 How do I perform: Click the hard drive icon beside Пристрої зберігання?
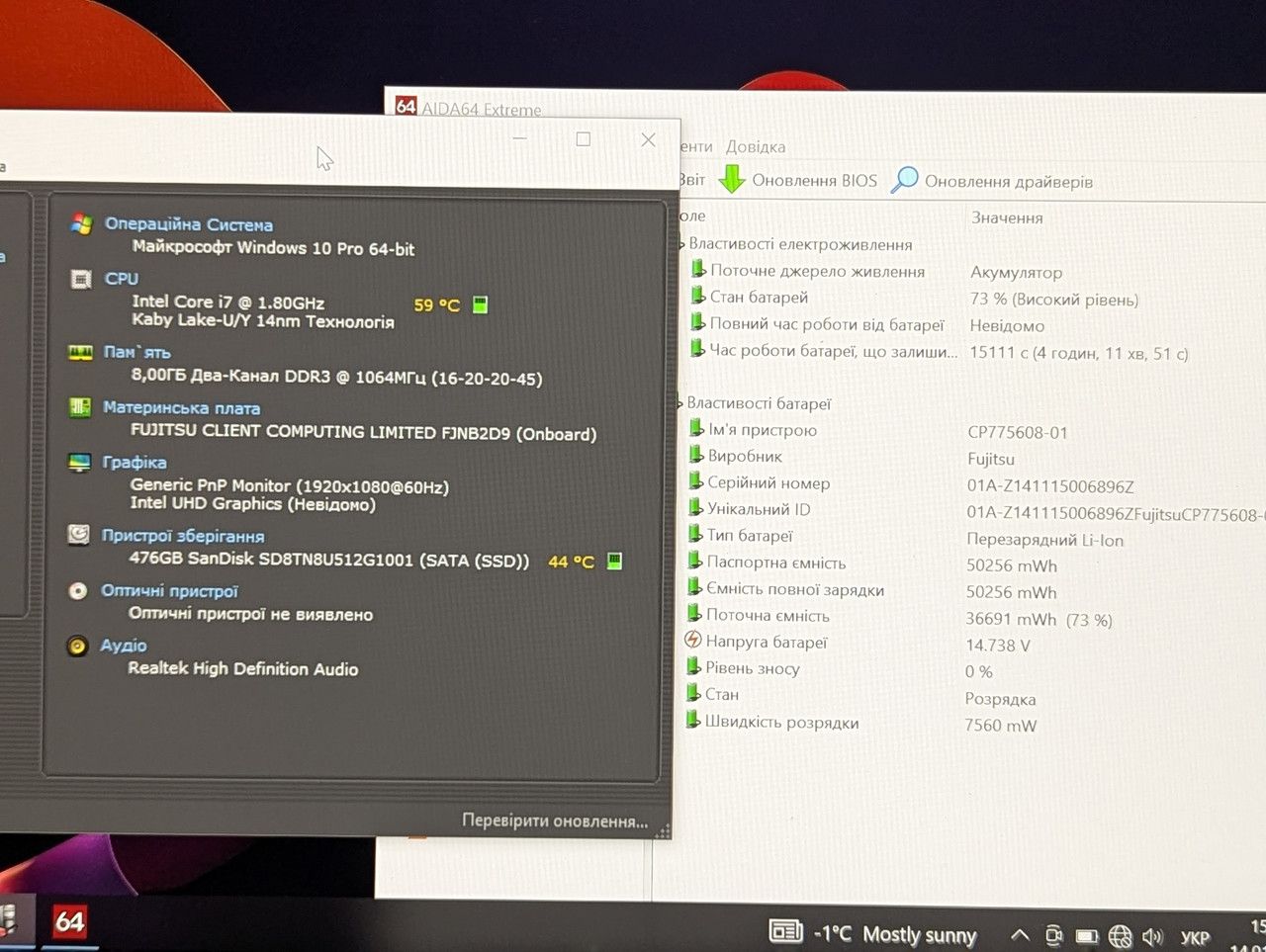(78, 535)
